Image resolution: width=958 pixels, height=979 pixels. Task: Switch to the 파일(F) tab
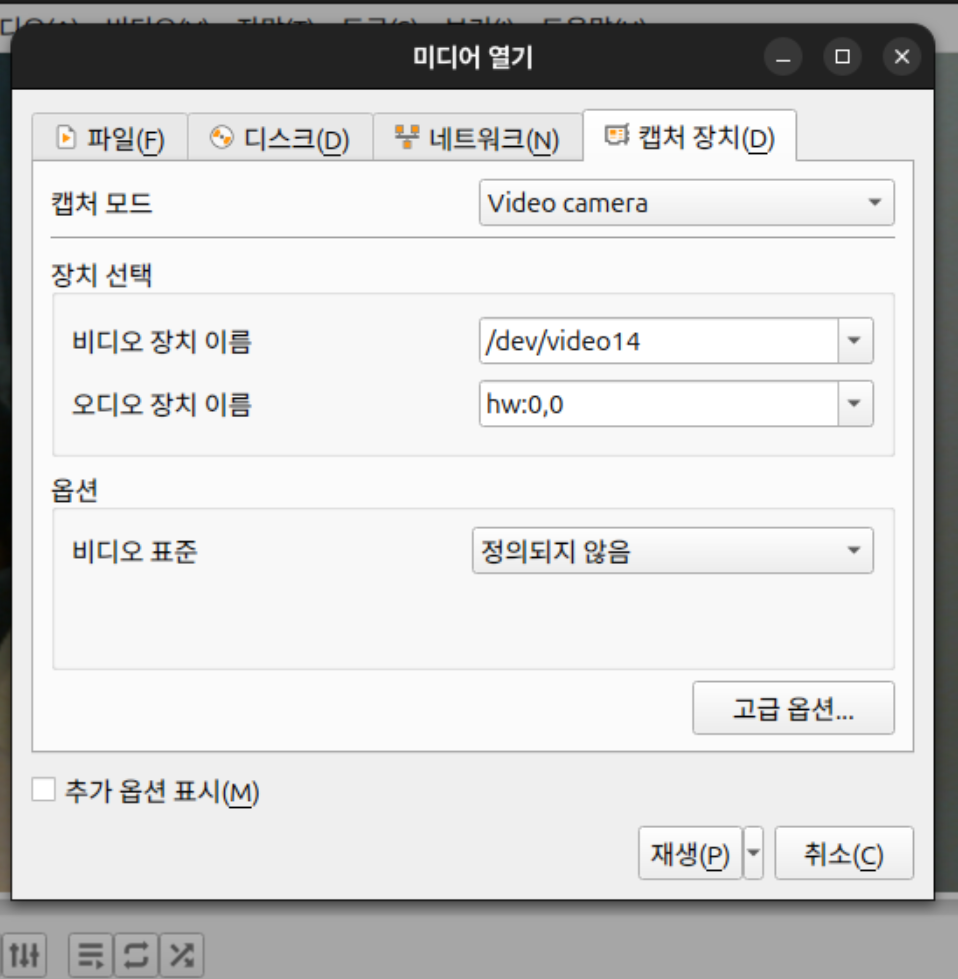point(109,138)
